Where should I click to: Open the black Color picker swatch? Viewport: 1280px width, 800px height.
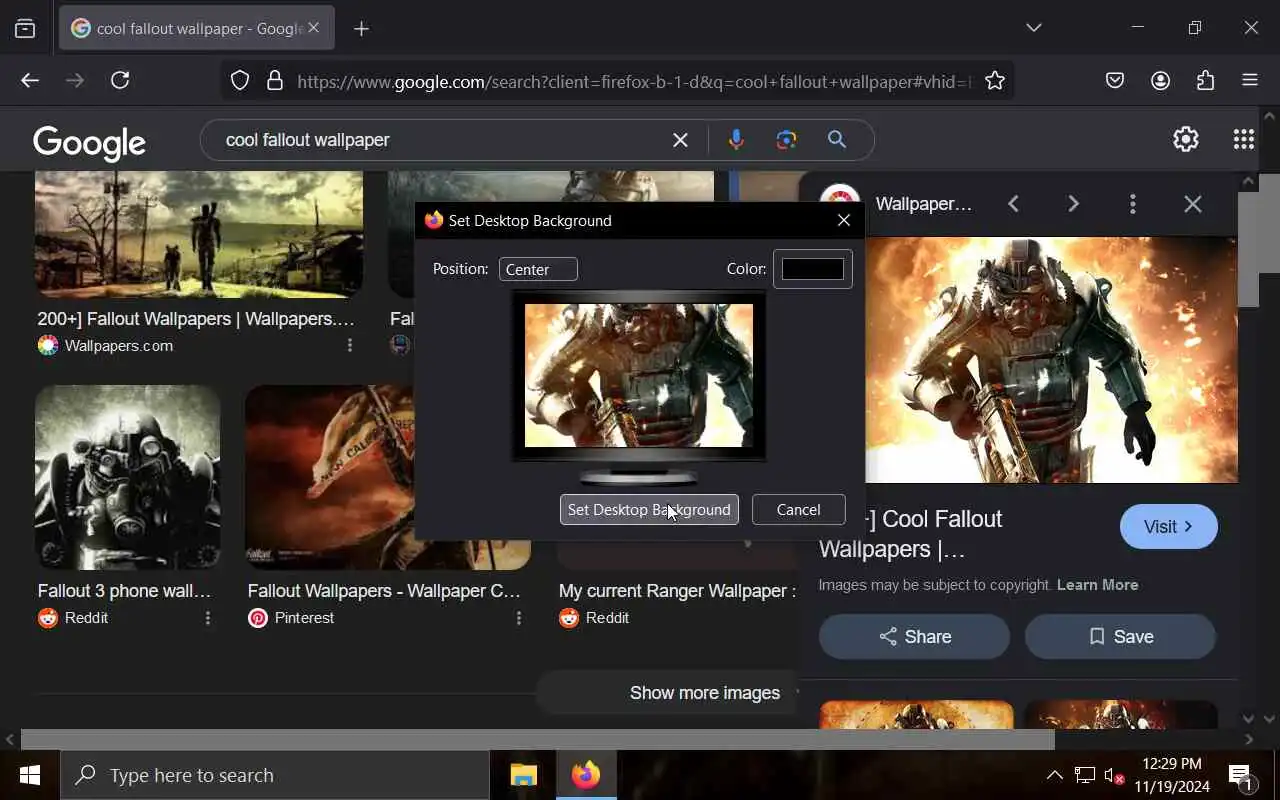(x=812, y=269)
